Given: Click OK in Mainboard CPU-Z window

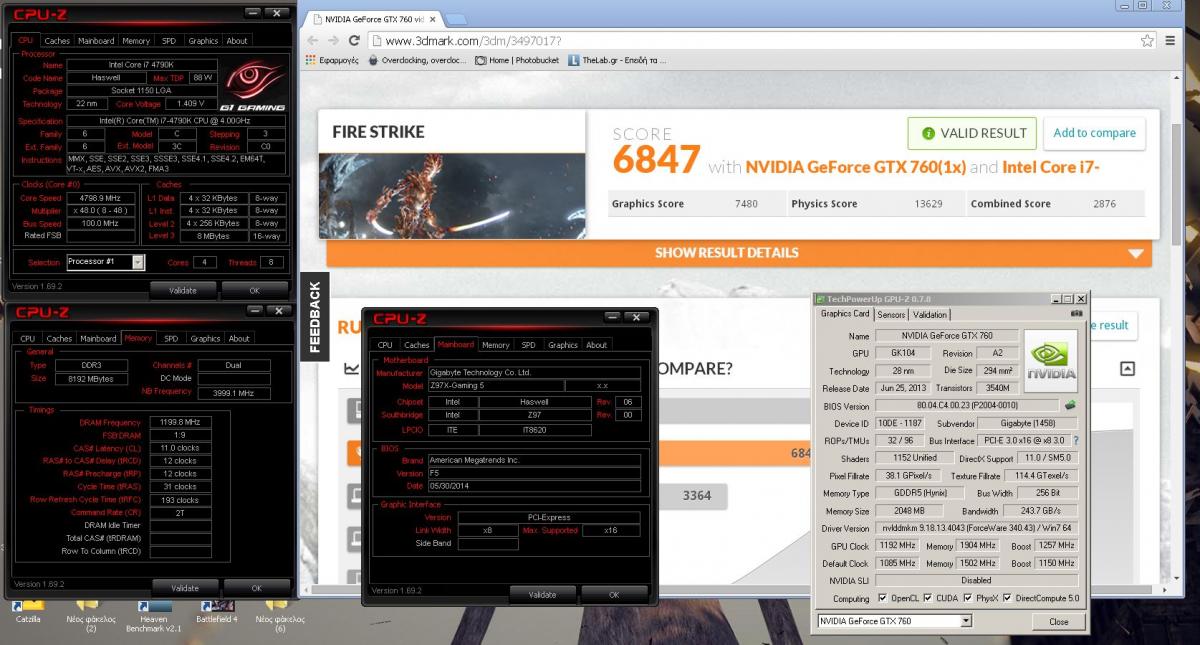Looking at the screenshot, I should click(x=613, y=594).
